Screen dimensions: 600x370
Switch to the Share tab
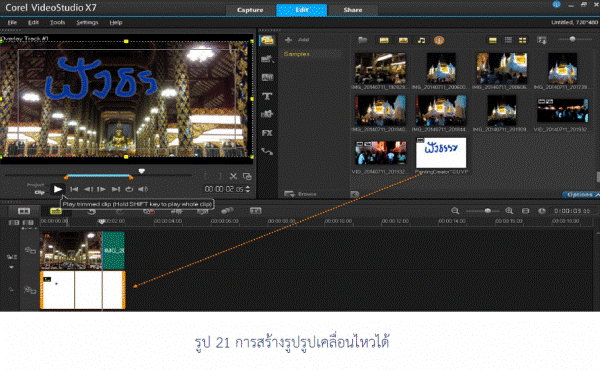click(x=352, y=10)
